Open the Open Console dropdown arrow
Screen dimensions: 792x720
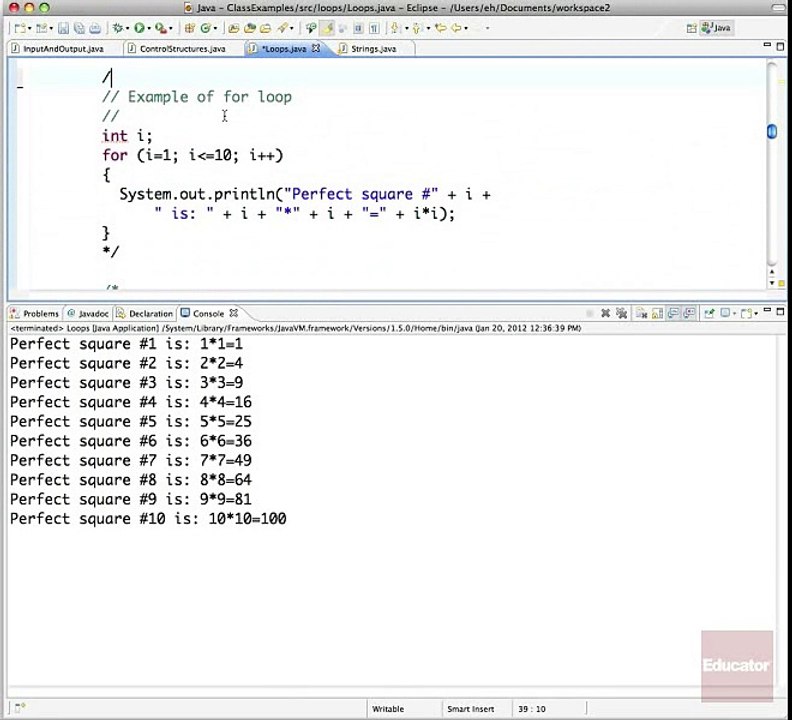coord(756,314)
